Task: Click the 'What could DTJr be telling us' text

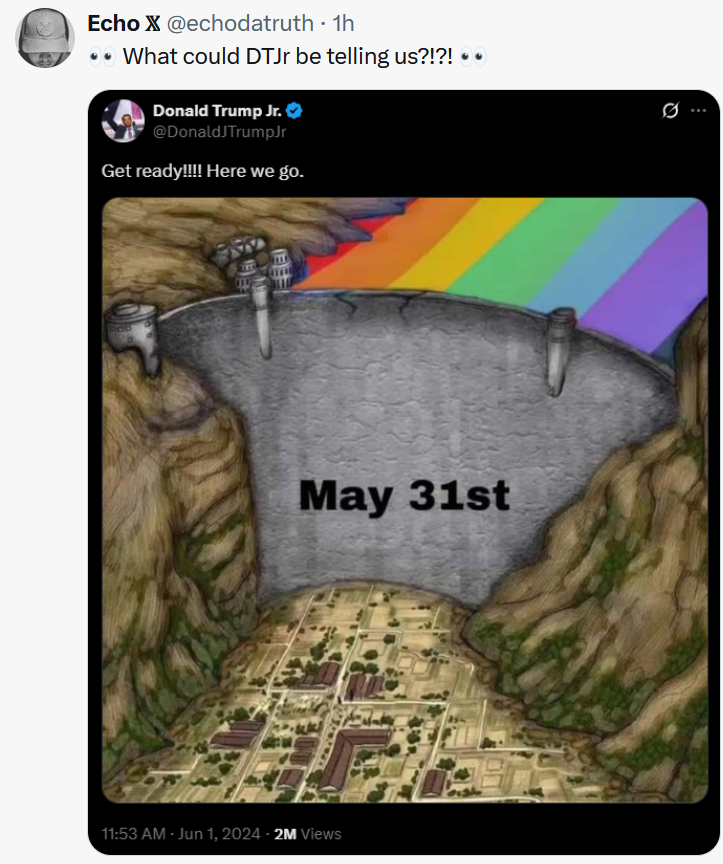Action: click(288, 56)
